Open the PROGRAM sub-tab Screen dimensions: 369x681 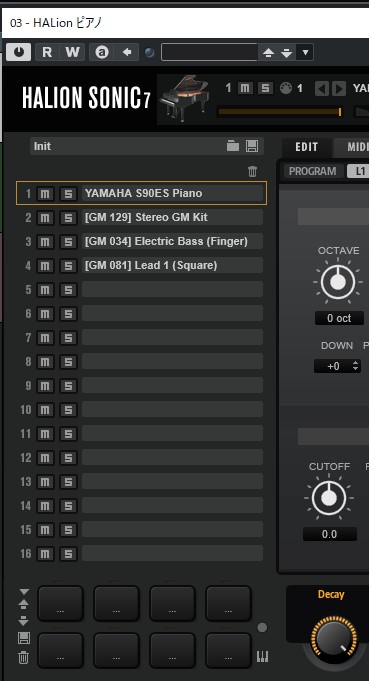(x=313, y=171)
